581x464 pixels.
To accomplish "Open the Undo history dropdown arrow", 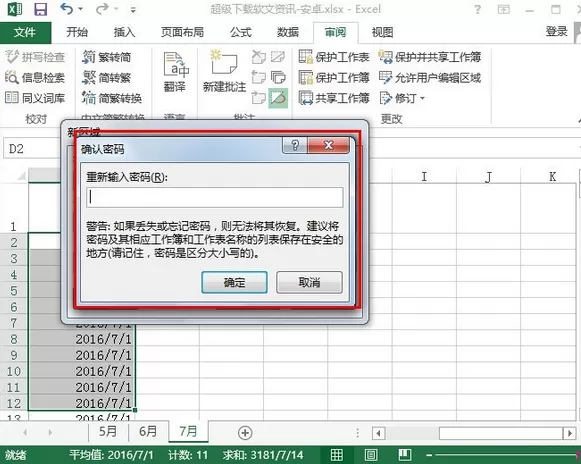I will [81, 9].
